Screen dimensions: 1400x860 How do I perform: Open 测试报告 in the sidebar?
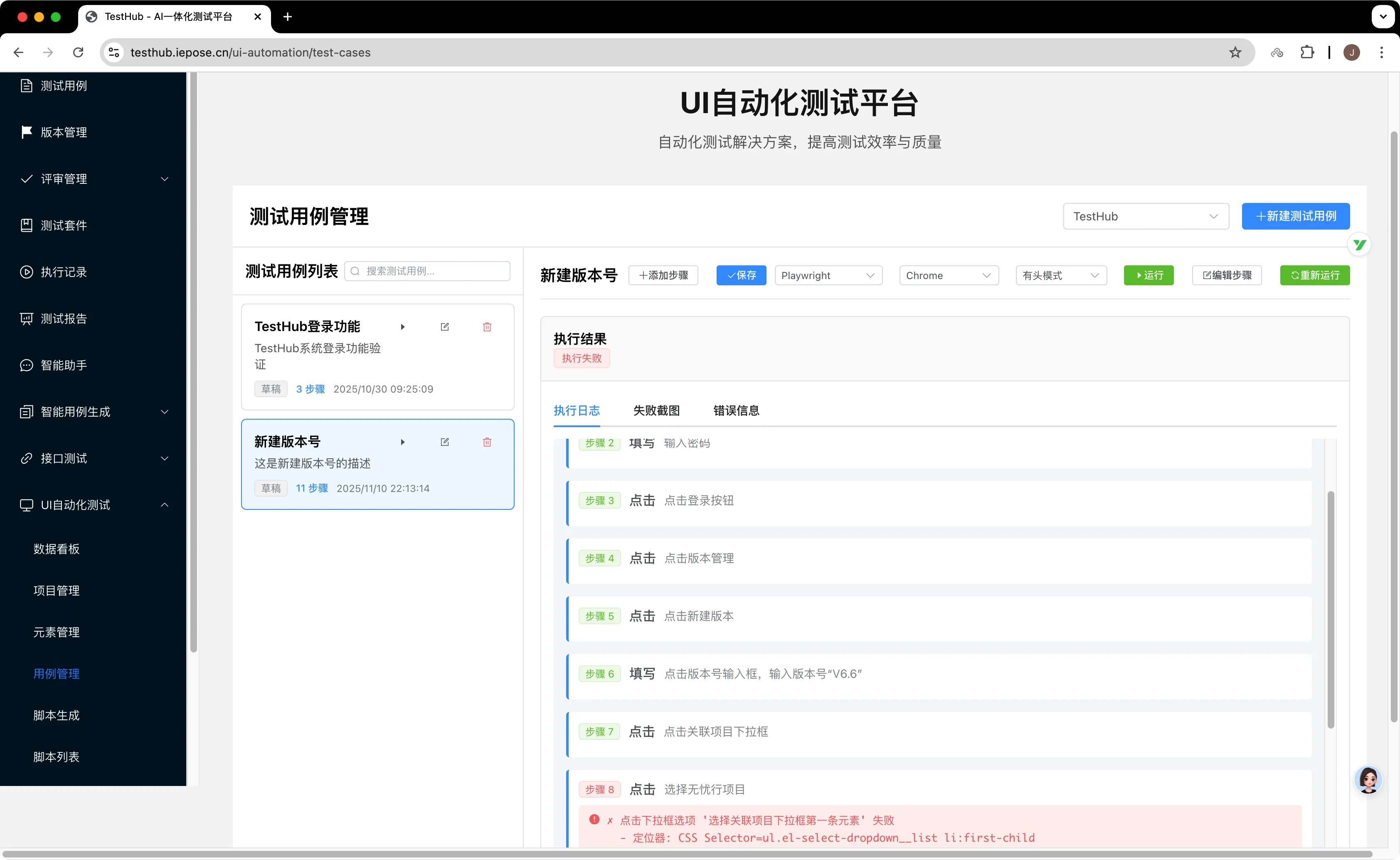[64, 319]
